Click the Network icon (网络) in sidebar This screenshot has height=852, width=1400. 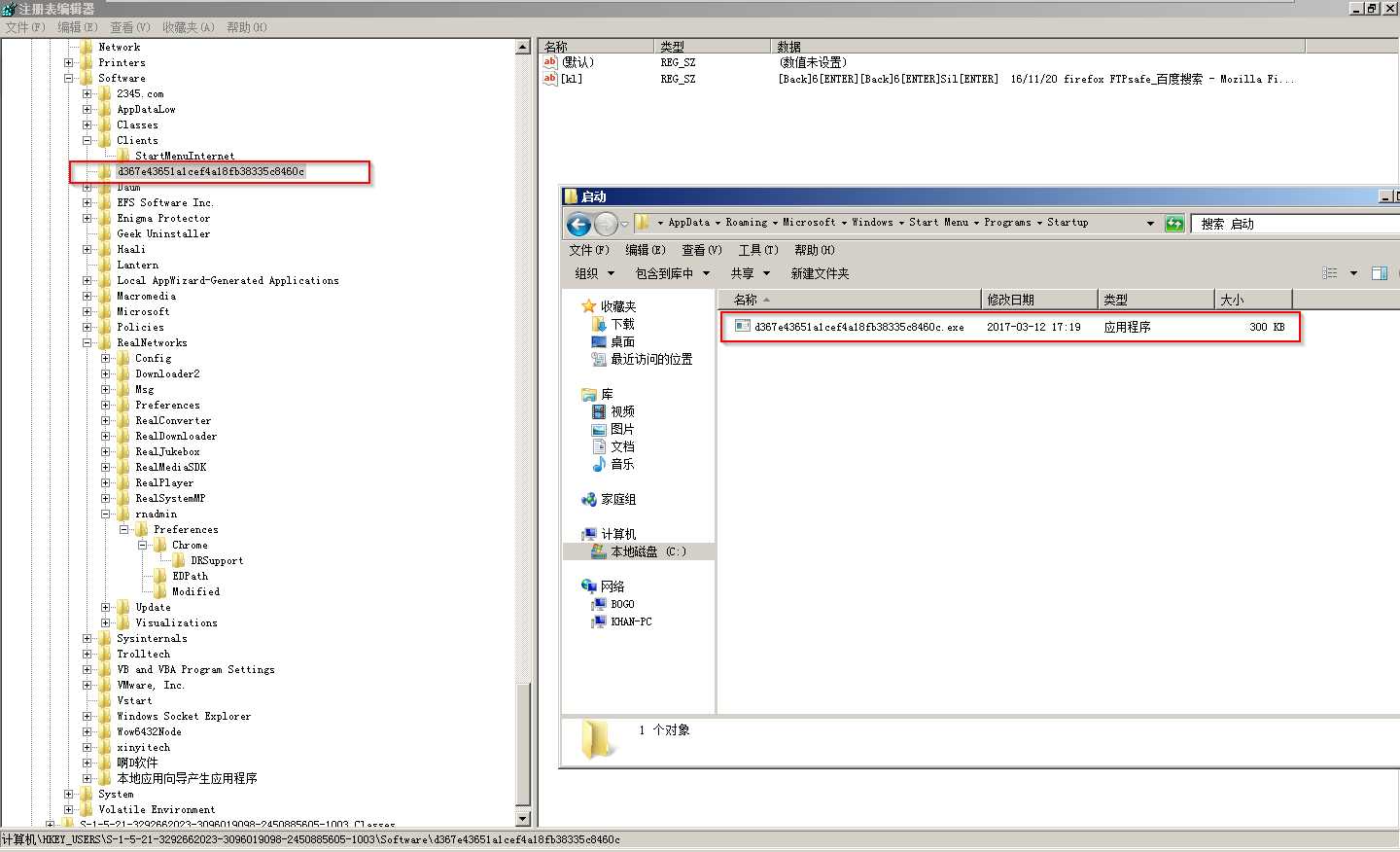(x=588, y=586)
